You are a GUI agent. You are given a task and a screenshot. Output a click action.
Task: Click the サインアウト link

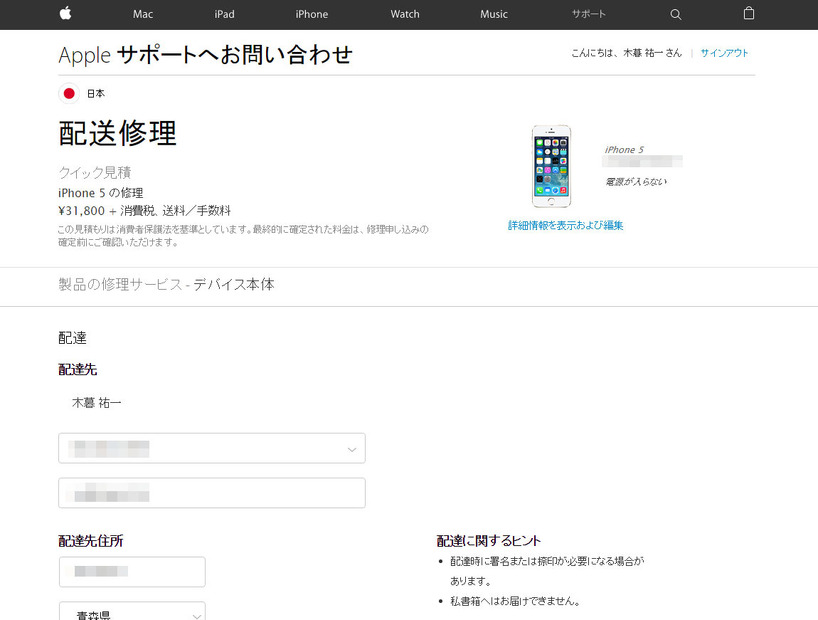(724, 53)
